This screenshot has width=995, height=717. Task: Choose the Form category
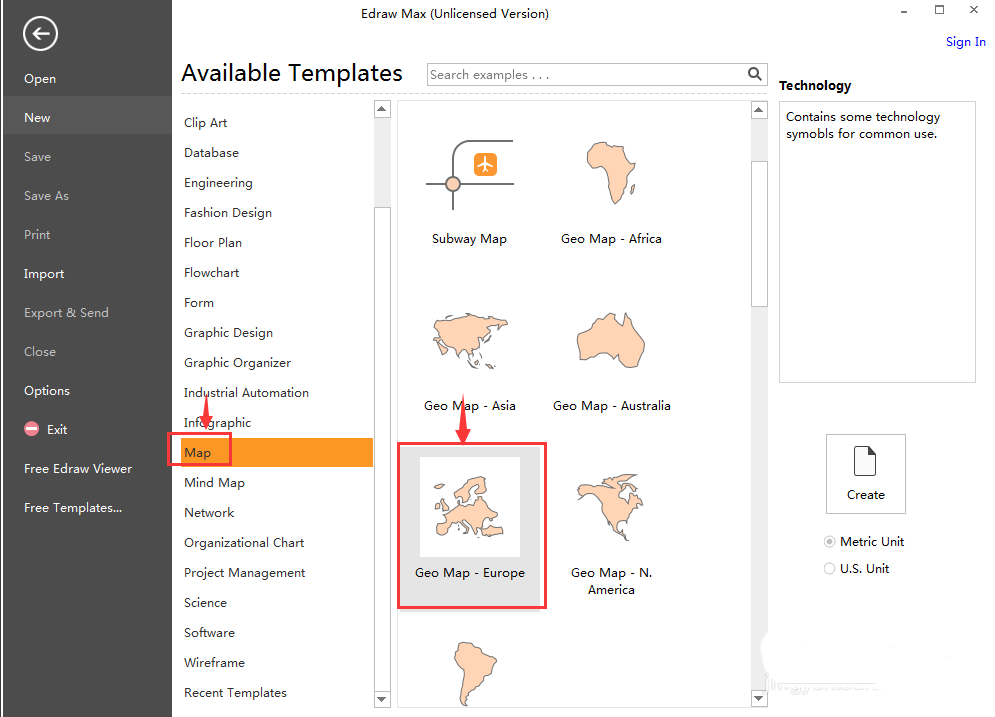tap(199, 303)
